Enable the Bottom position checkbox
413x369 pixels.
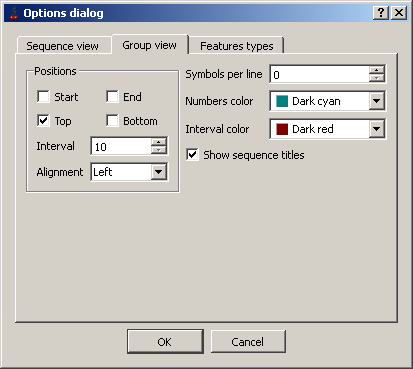[112, 121]
